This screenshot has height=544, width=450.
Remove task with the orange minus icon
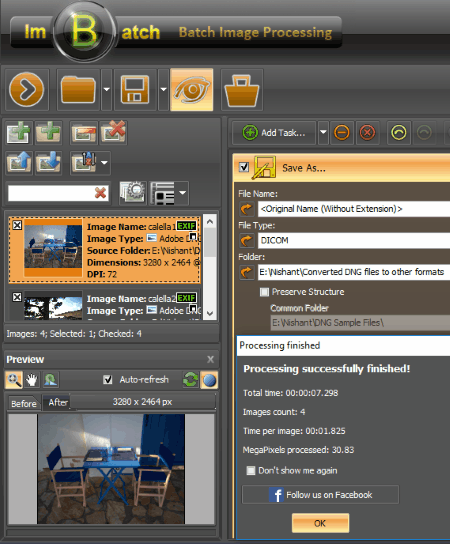pyautogui.click(x=342, y=133)
